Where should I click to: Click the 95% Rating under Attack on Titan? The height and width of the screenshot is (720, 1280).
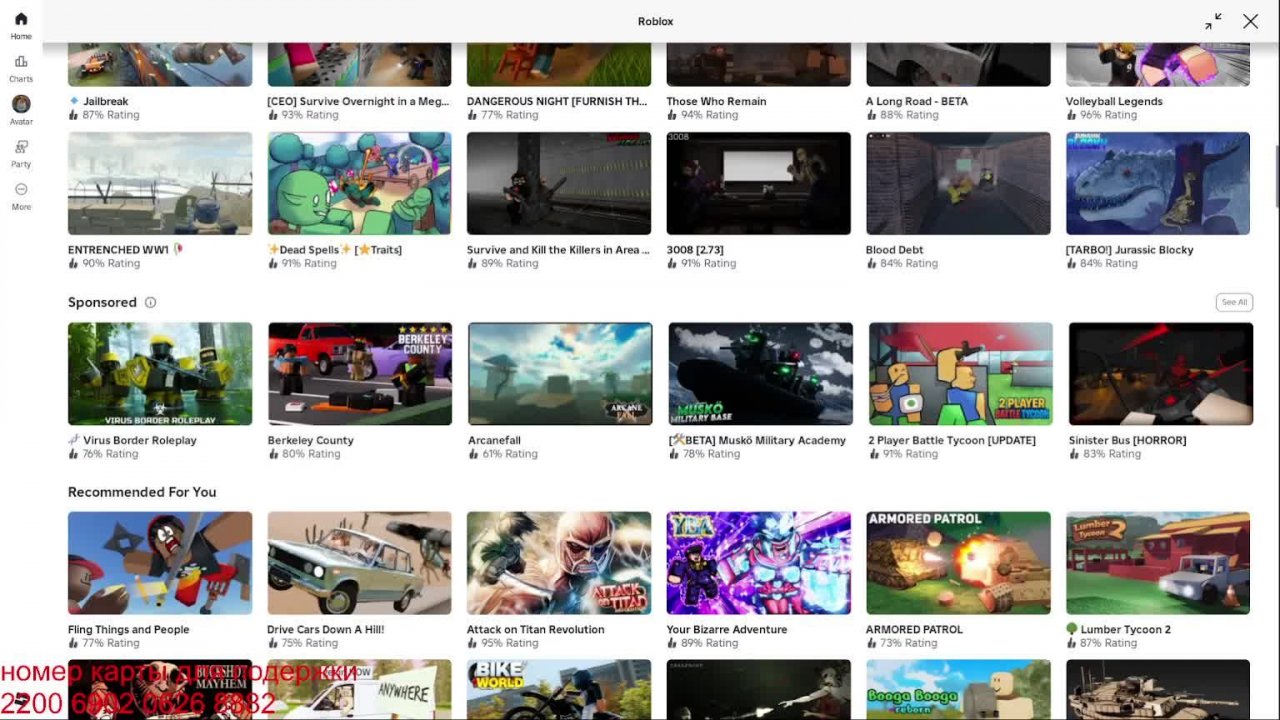502,643
